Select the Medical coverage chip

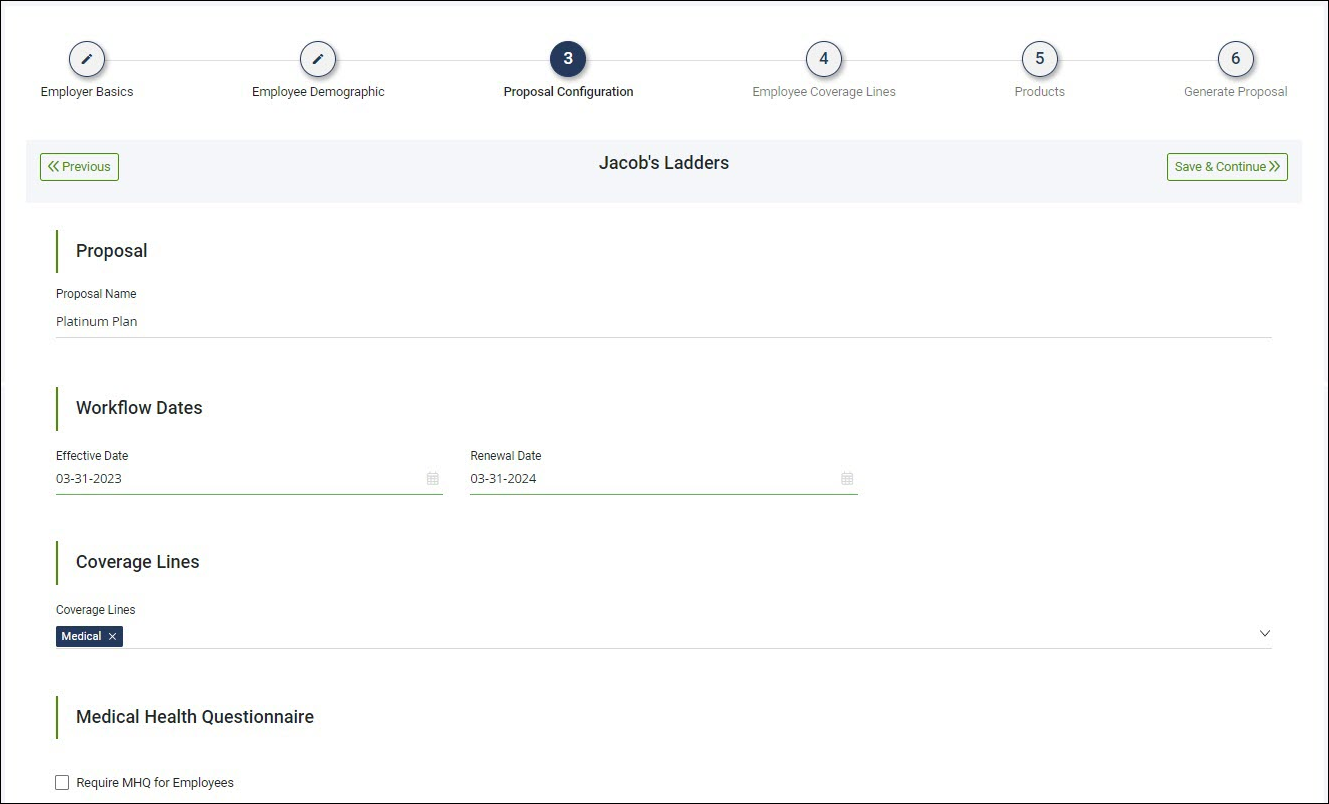point(83,636)
